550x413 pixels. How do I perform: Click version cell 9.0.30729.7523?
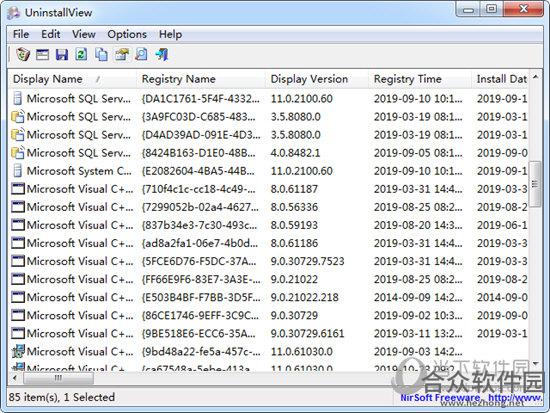click(x=307, y=261)
